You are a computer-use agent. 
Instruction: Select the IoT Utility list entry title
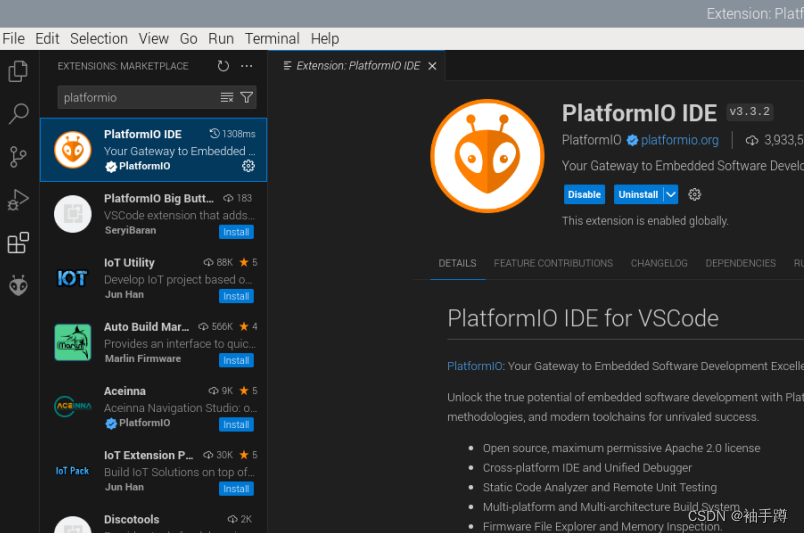(x=129, y=263)
